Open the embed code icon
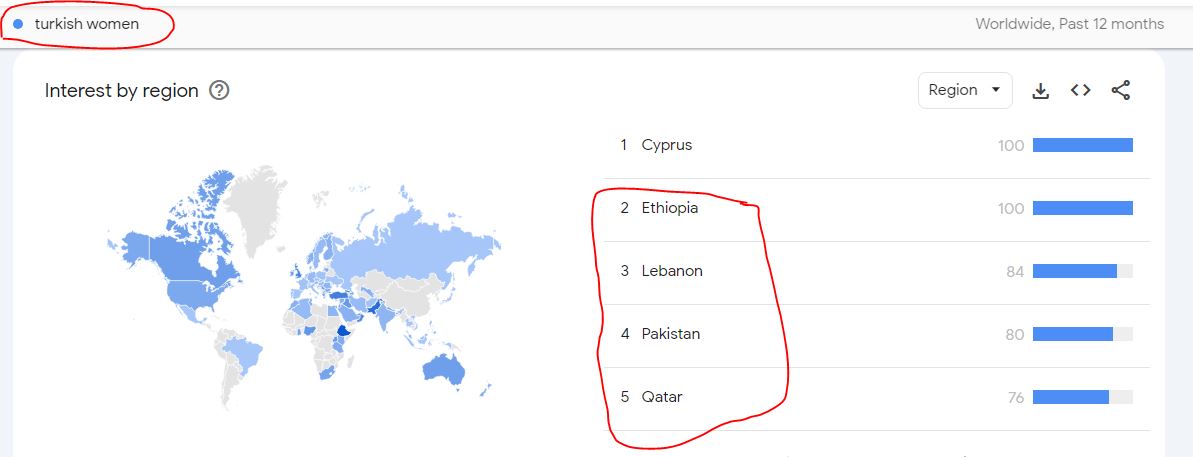This screenshot has height=457, width=1193. click(x=1080, y=91)
